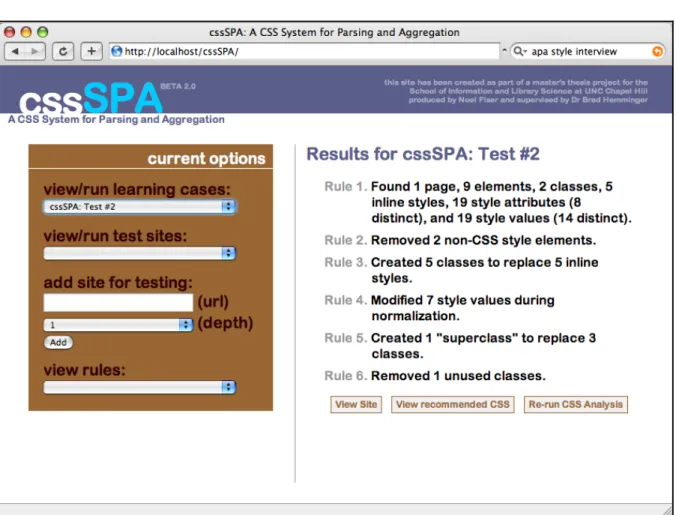Open the search magnifier icon menu

coord(520,51)
